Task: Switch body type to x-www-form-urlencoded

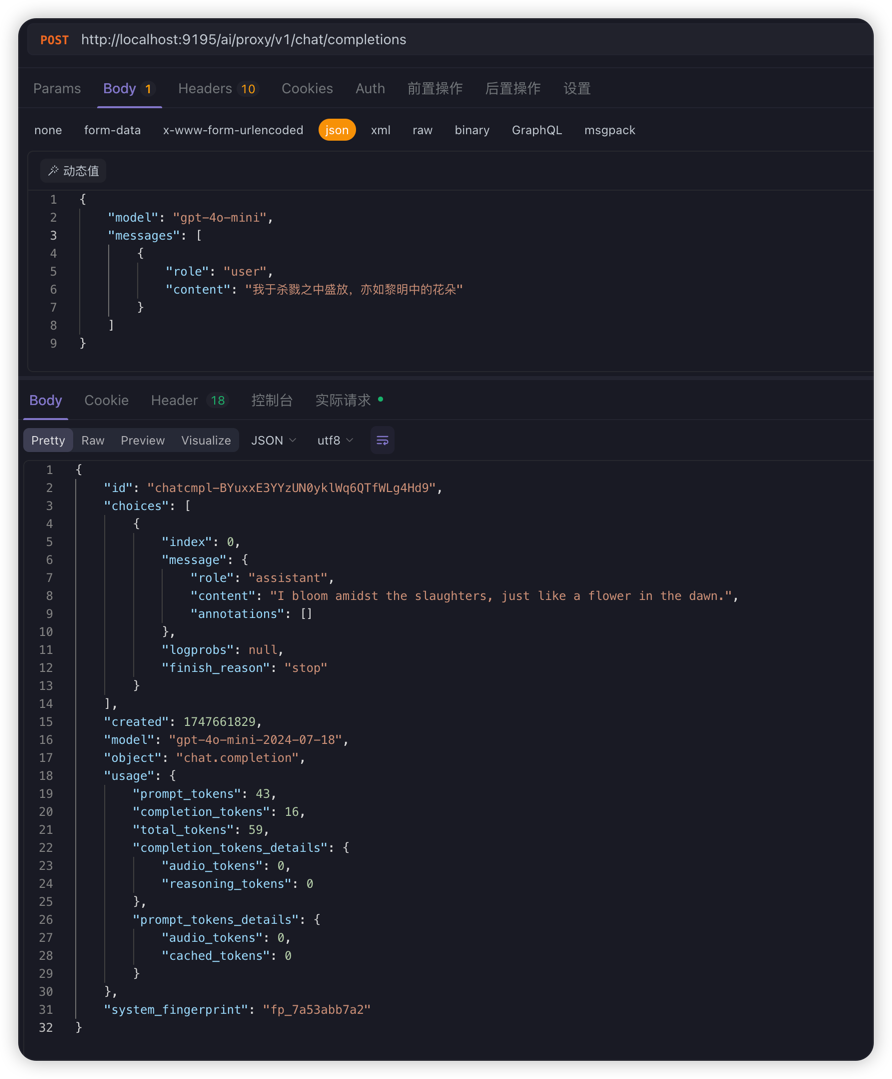Action: pyautogui.click(x=233, y=130)
